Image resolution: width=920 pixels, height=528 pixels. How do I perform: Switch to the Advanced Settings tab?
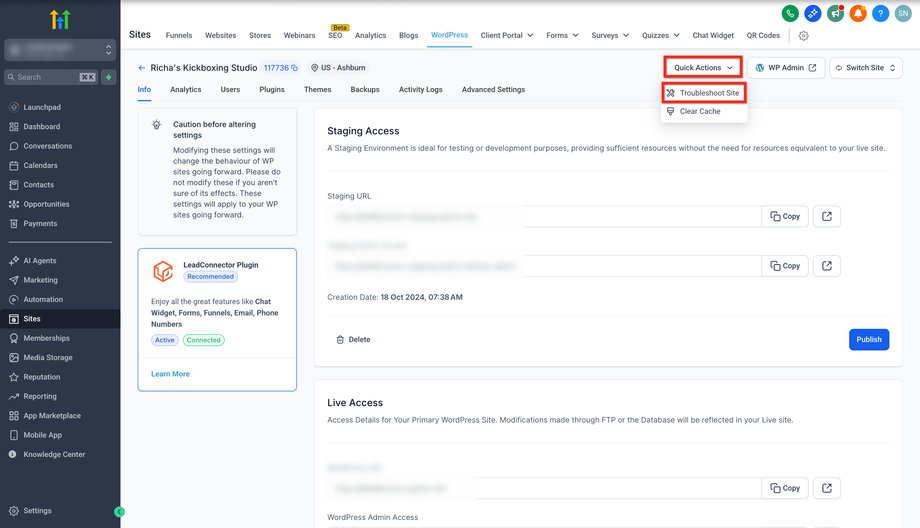point(493,90)
